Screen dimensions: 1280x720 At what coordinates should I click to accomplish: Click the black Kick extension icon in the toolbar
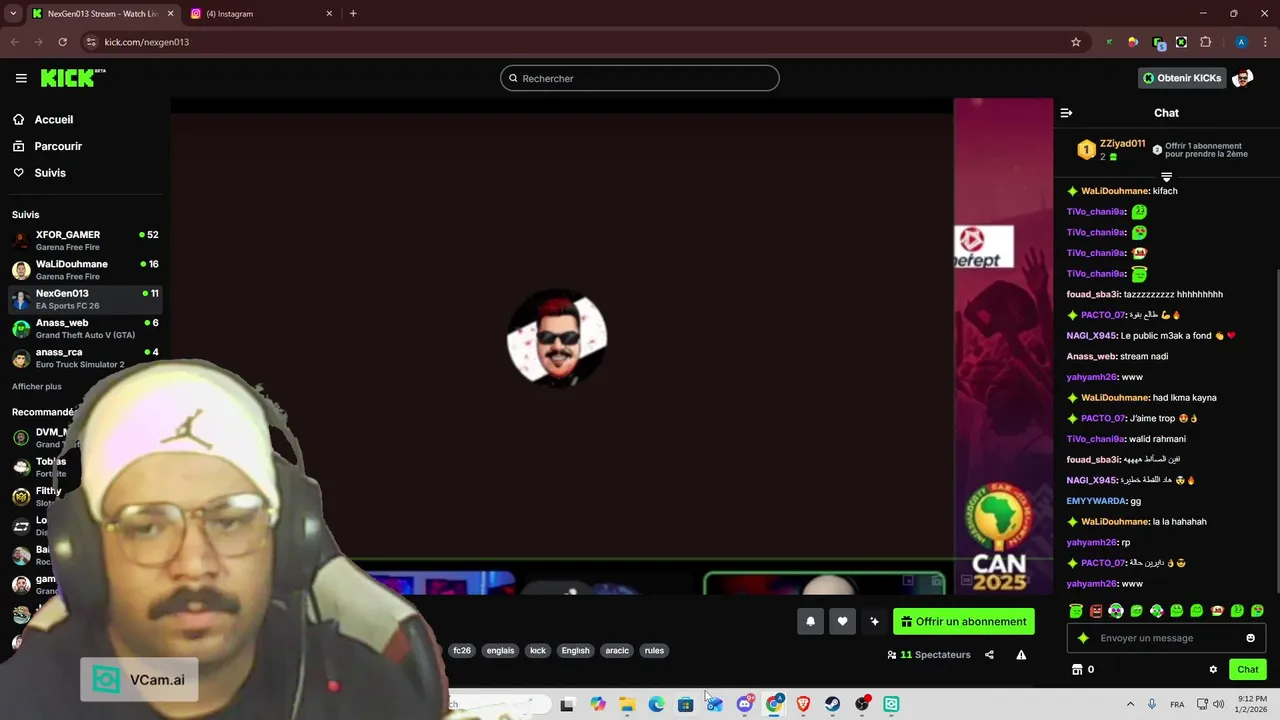pyautogui.click(x=1181, y=42)
